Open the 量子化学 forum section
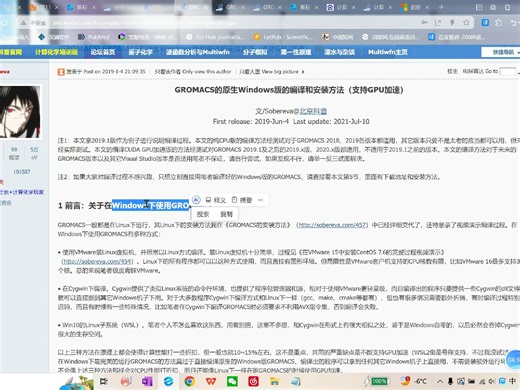520x390 pixels. (140, 52)
